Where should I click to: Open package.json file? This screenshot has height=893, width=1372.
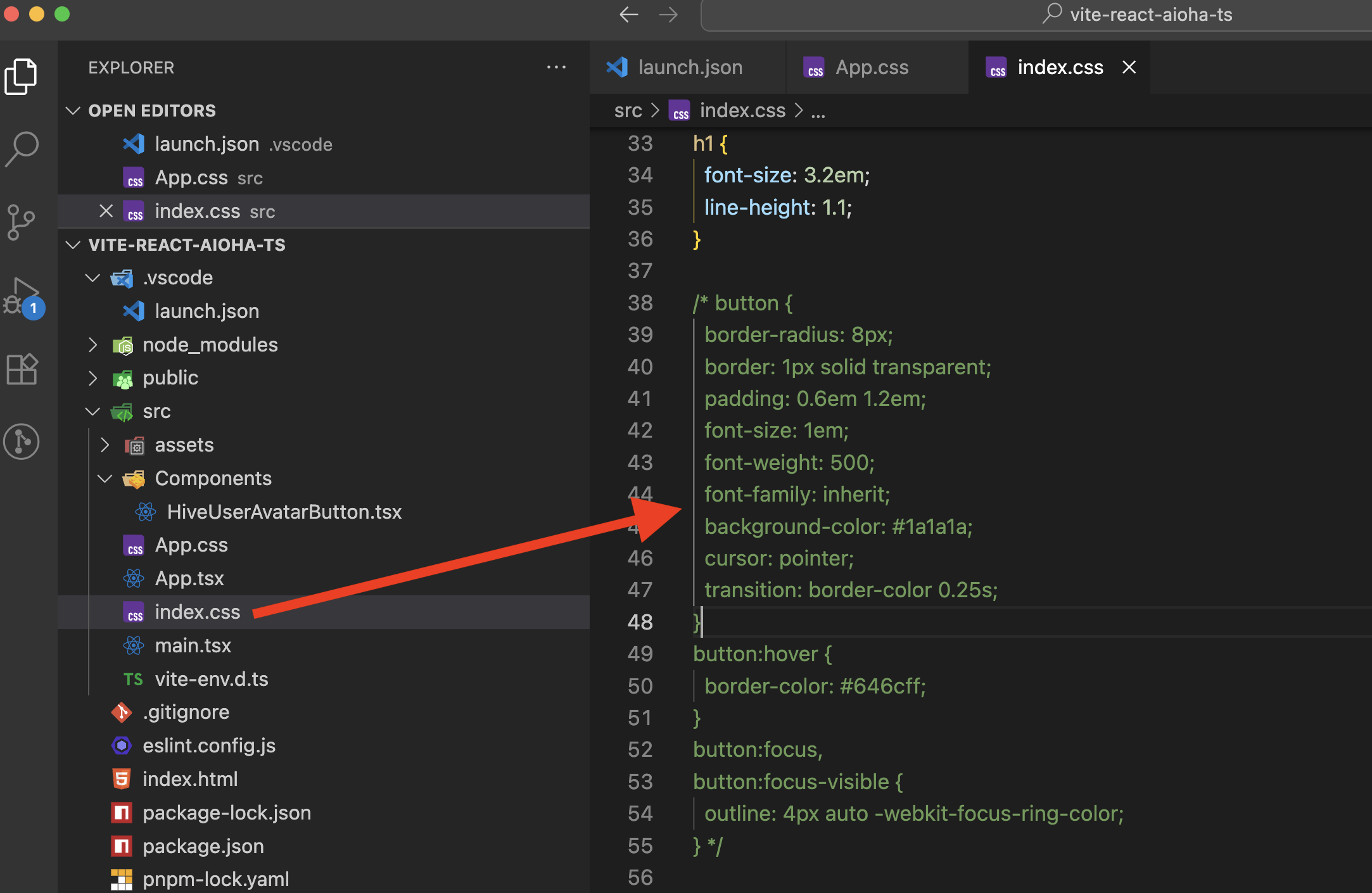[x=324, y=846]
